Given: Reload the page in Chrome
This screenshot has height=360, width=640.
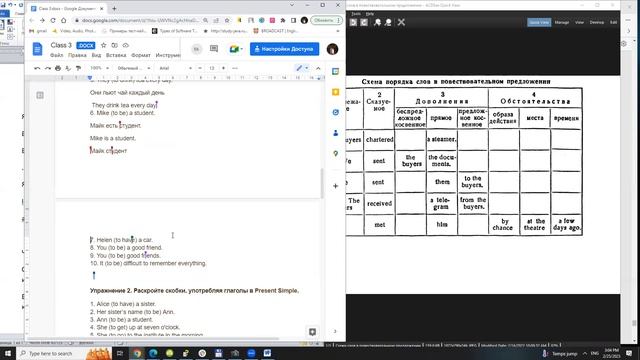Looking at the screenshot, I should (53, 20).
